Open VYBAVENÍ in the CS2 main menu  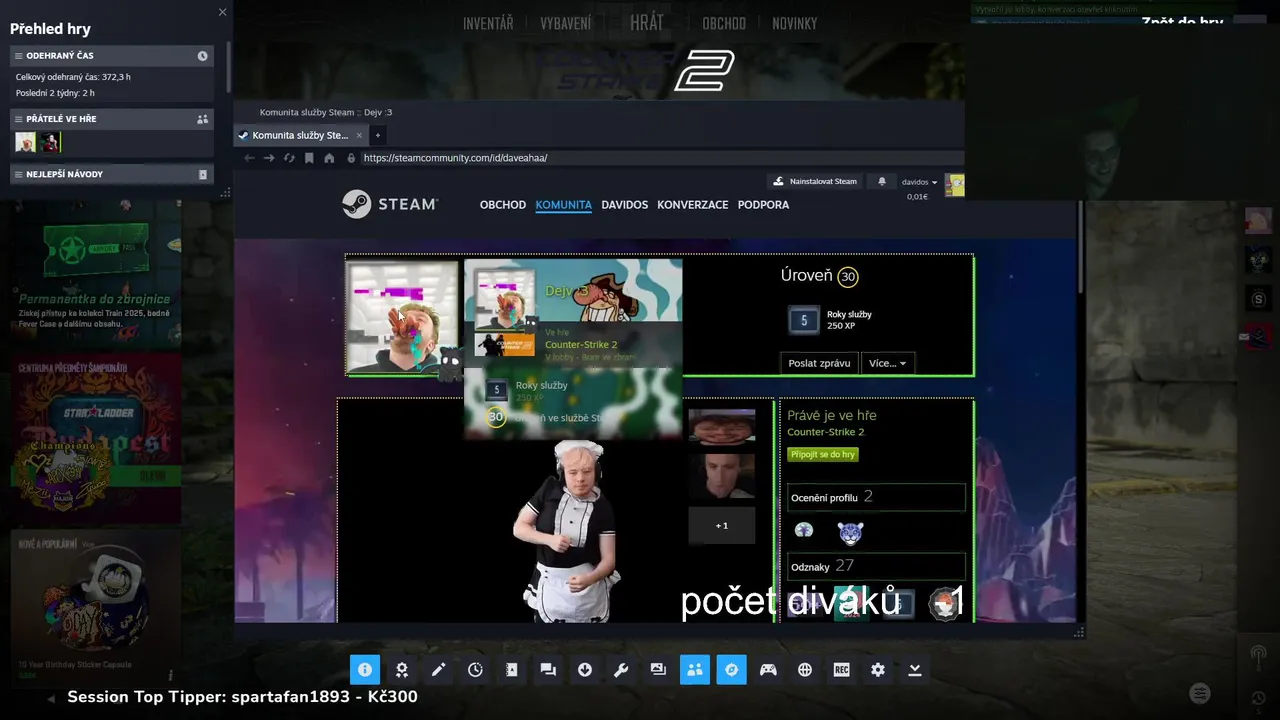point(566,23)
